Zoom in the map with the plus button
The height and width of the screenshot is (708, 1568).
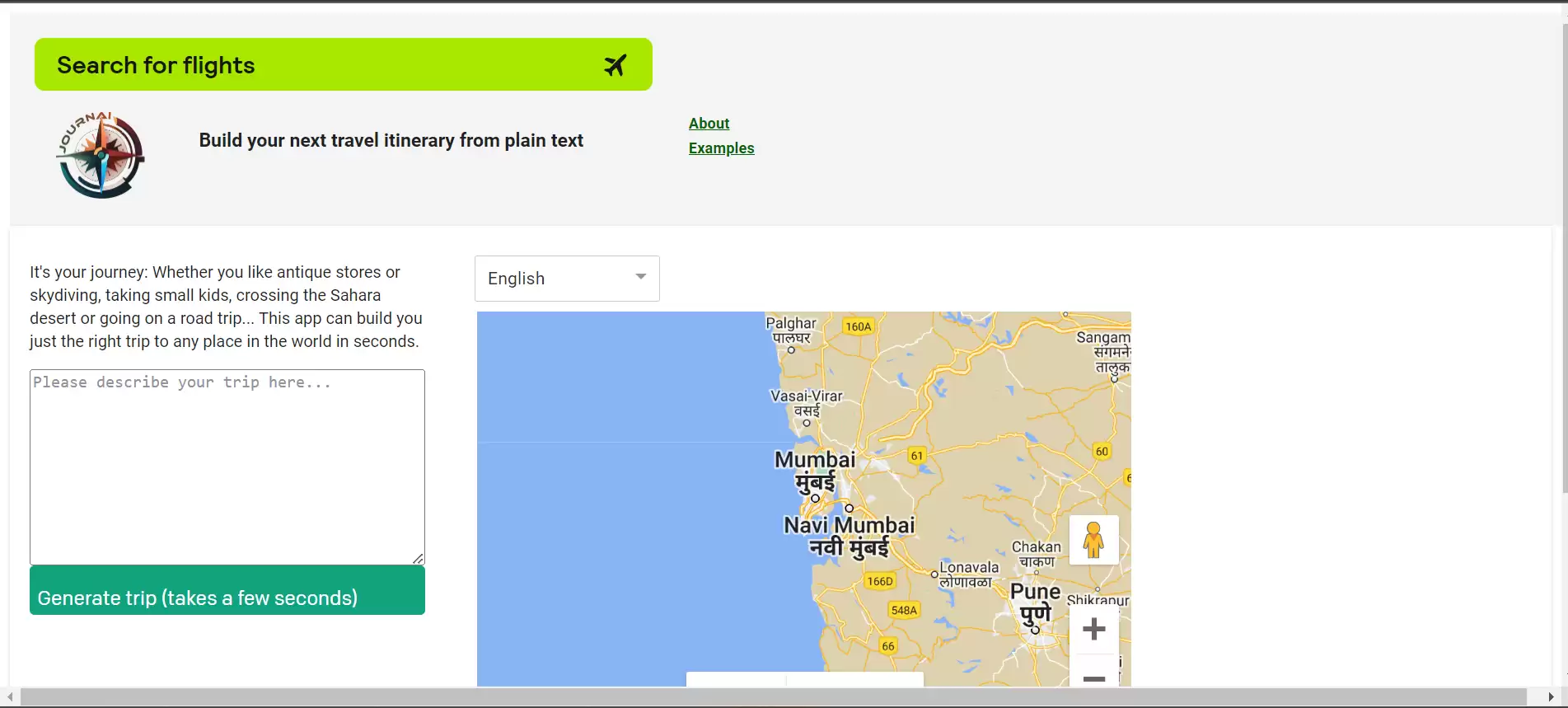pos(1093,630)
